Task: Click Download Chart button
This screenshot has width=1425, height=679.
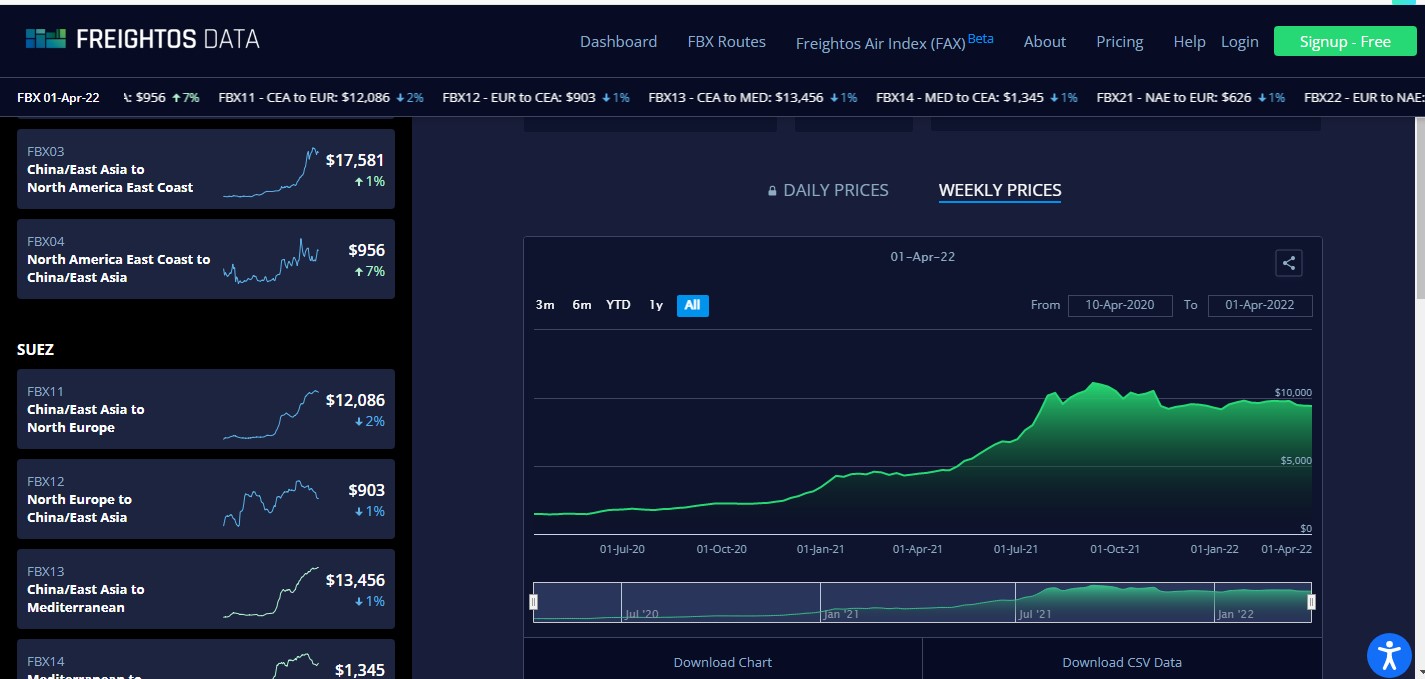Action: pos(722,662)
